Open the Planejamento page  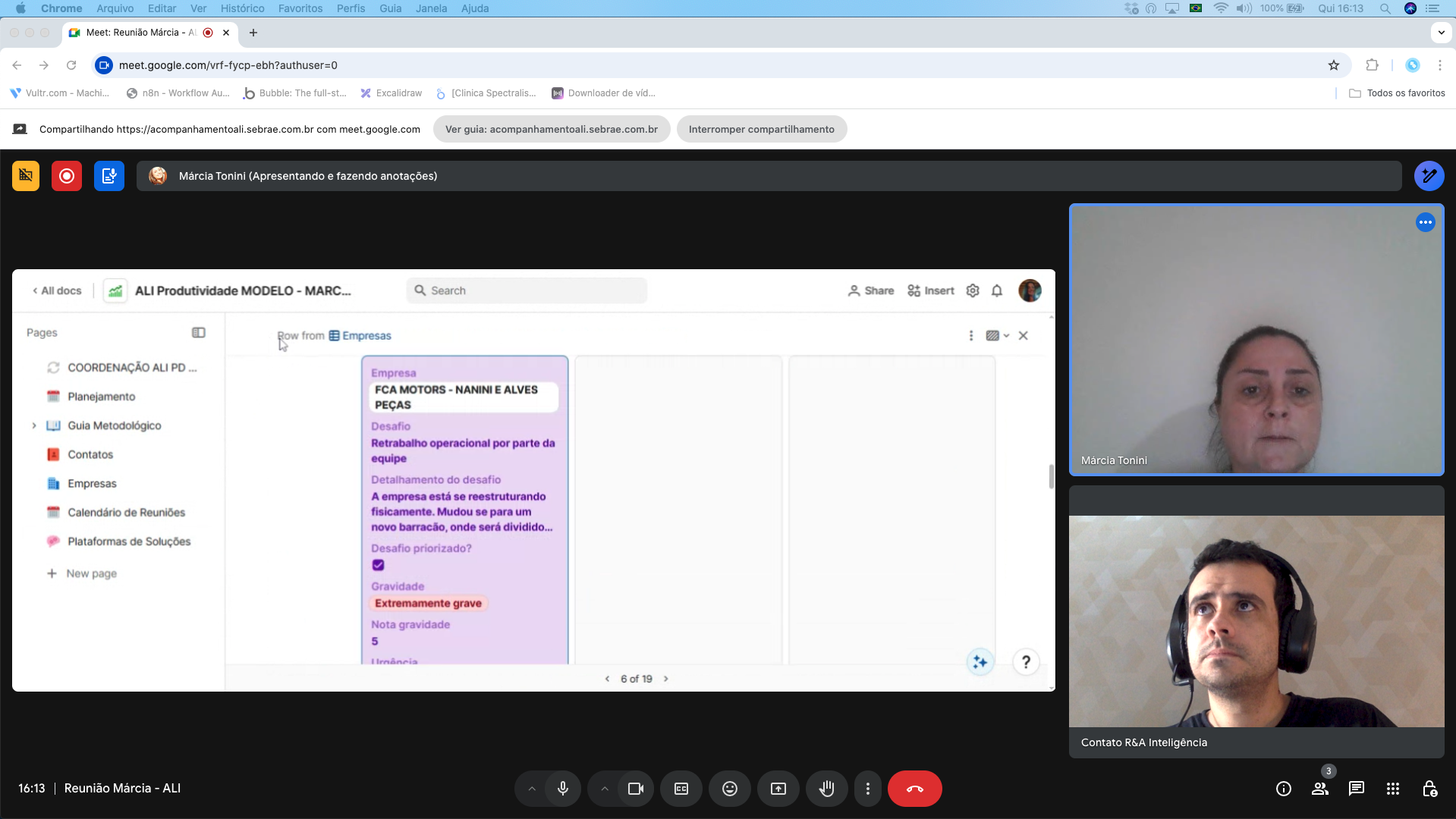click(102, 397)
